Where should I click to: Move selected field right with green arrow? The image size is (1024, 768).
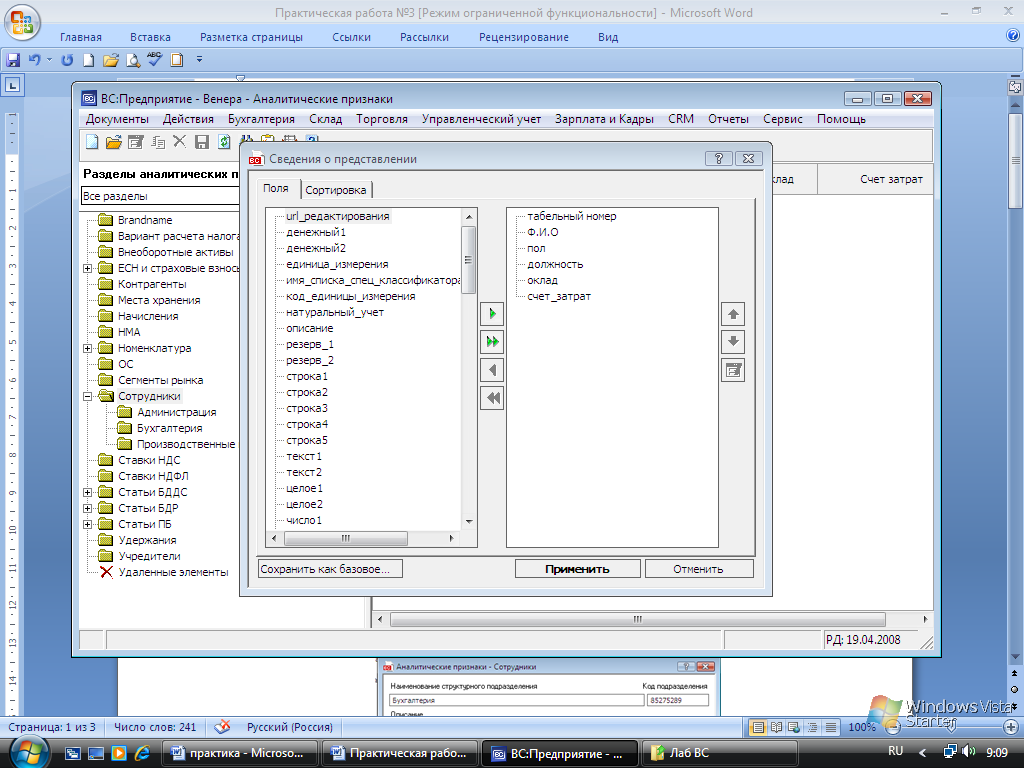(x=492, y=313)
